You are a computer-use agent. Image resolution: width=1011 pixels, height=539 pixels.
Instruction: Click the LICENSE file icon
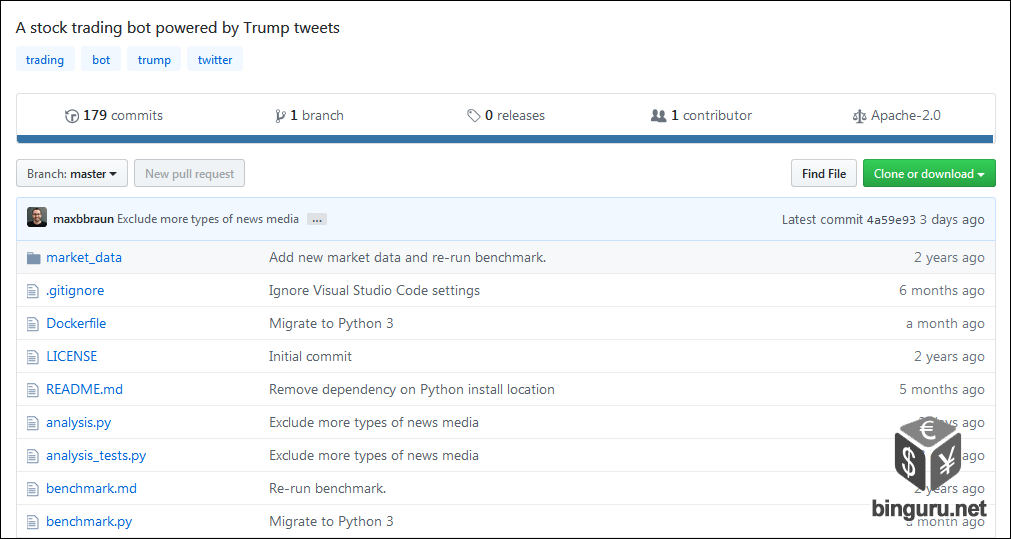(33, 357)
